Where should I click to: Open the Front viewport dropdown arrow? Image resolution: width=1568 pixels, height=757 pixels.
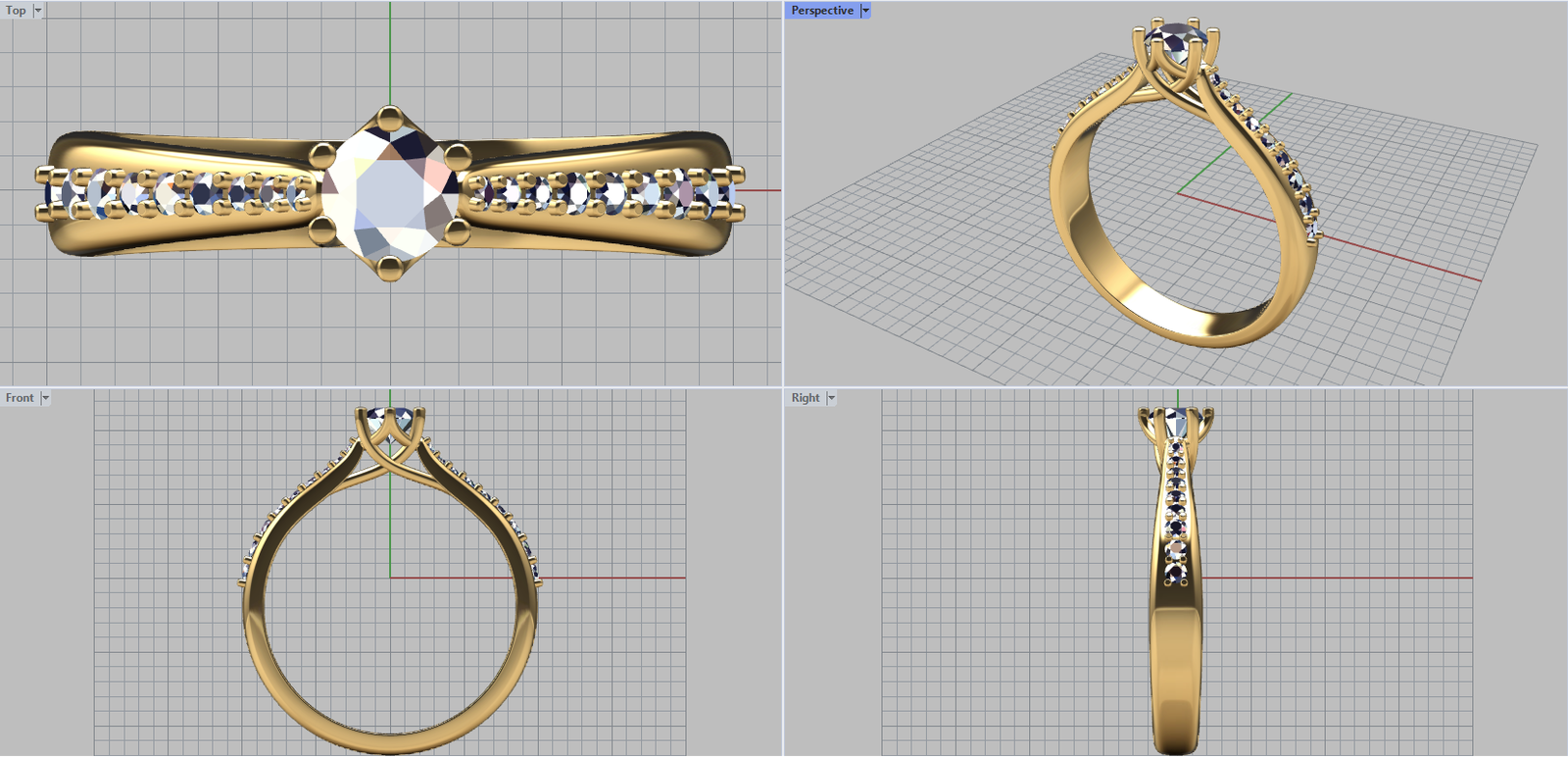[x=45, y=398]
